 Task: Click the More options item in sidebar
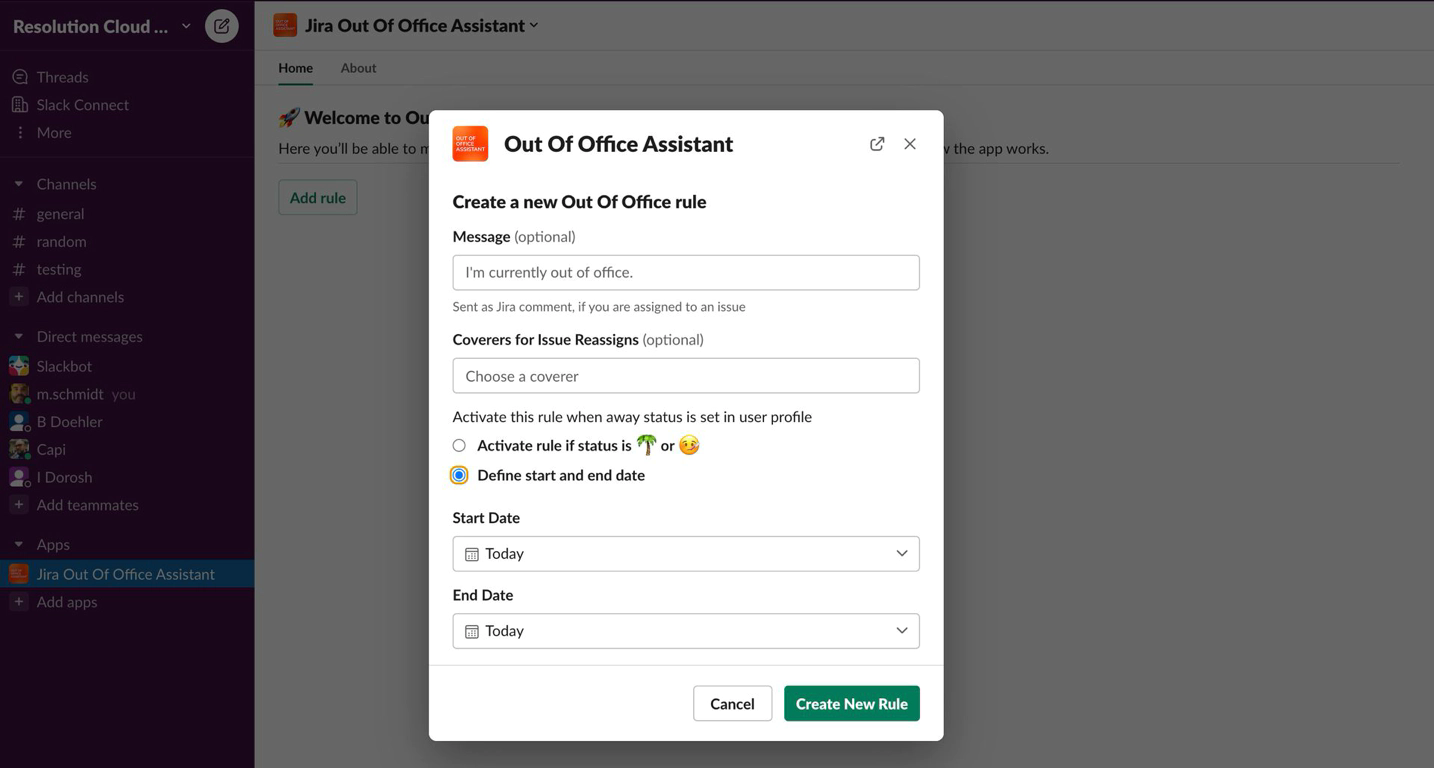(x=53, y=132)
